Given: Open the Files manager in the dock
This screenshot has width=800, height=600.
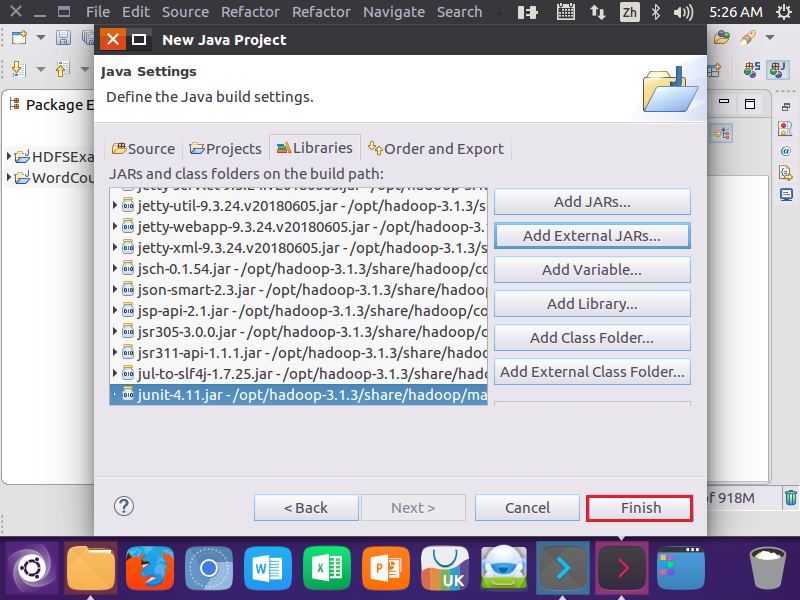Looking at the screenshot, I should [x=91, y=568].
